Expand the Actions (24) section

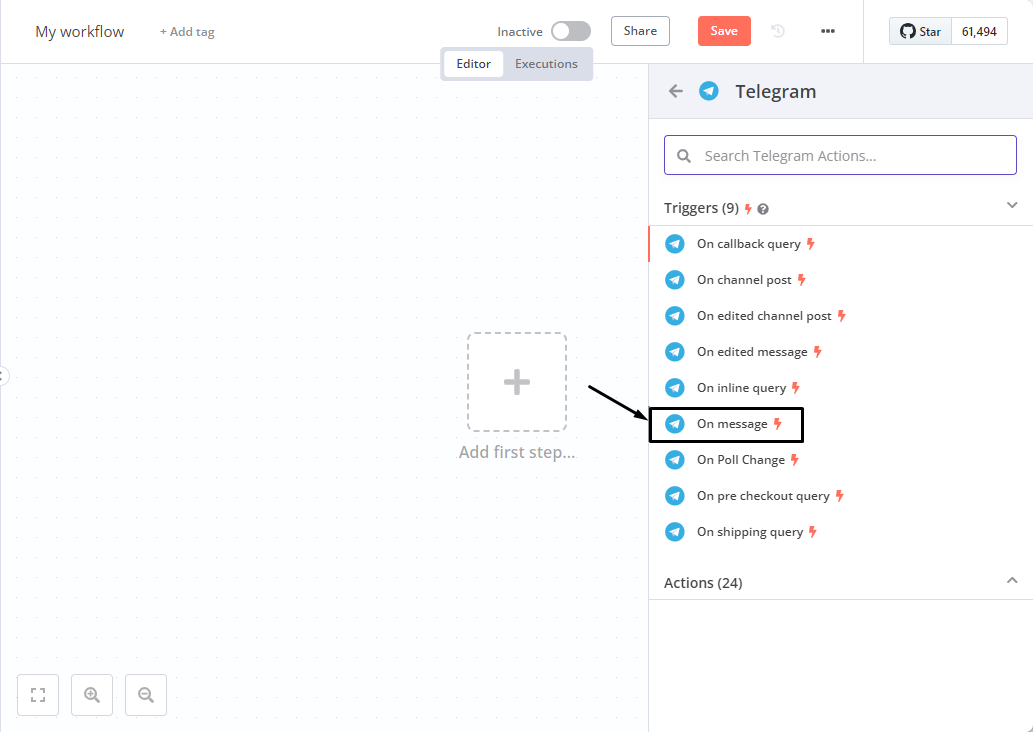(x=1012, y=581)
